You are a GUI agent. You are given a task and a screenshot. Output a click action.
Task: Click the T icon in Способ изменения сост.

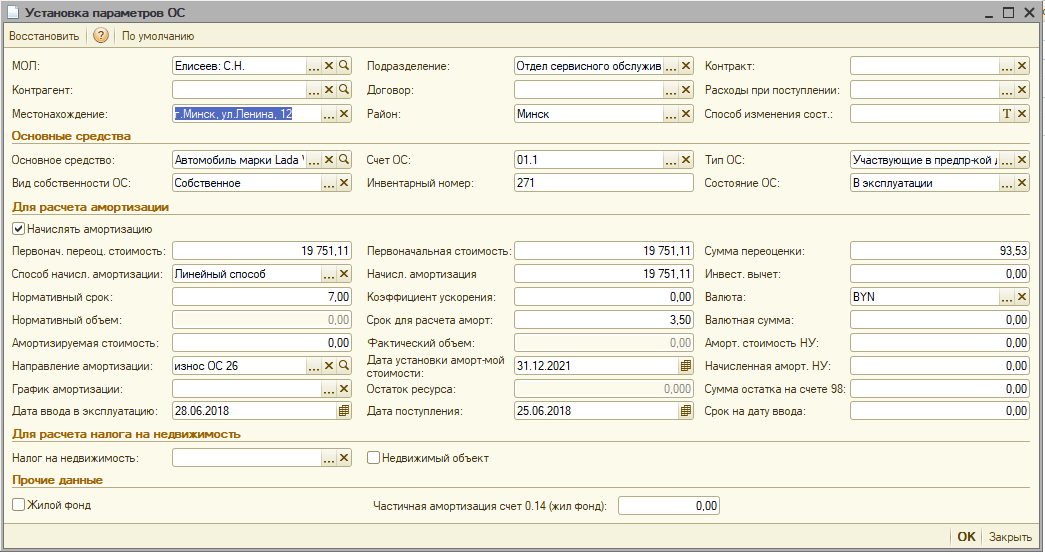click(1007, 114)
